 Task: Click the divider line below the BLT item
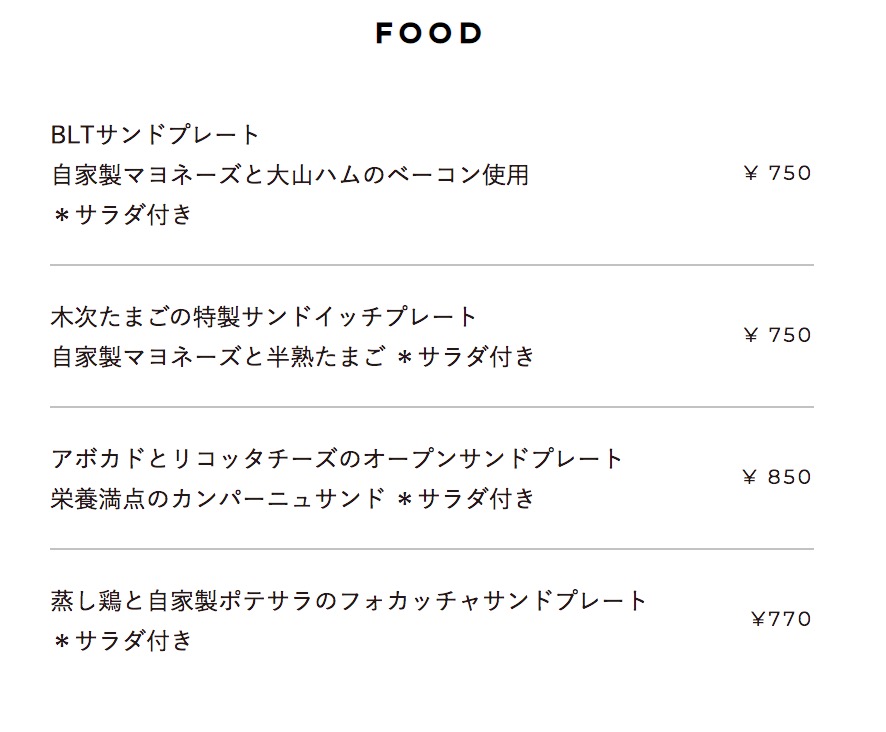click(432, 265)
